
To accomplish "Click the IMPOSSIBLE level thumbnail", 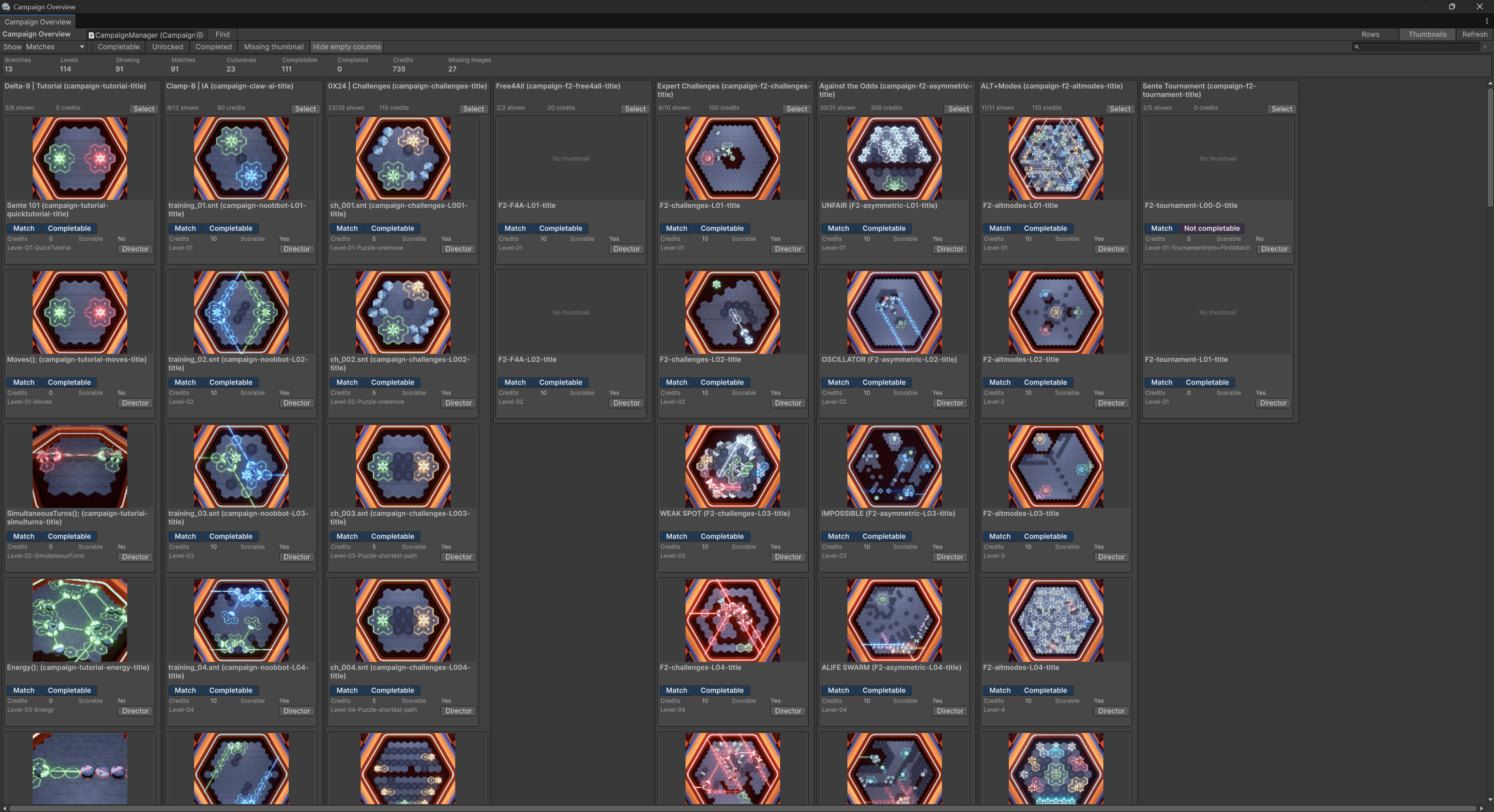I will pyautogui.click(x=894, y=467).
